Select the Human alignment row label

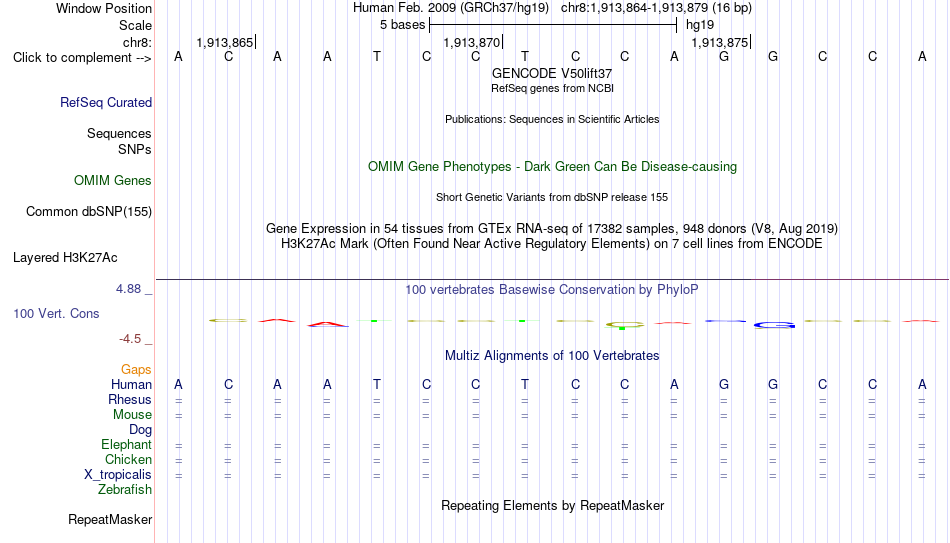click(x=131, y=385)
